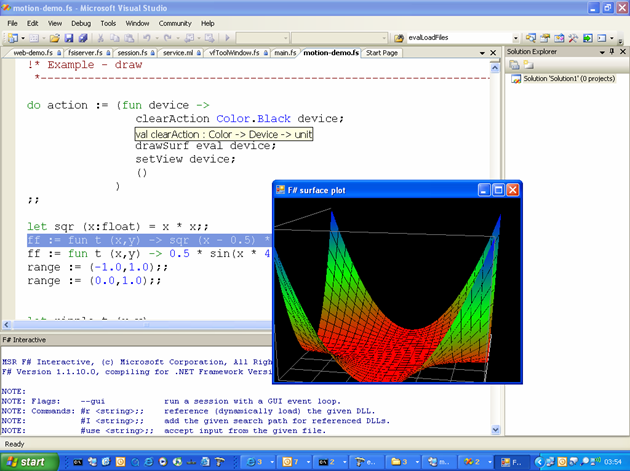Open the evalLoadFiles find combo box dropdown

pyautogui.click(x=515, y=38)
